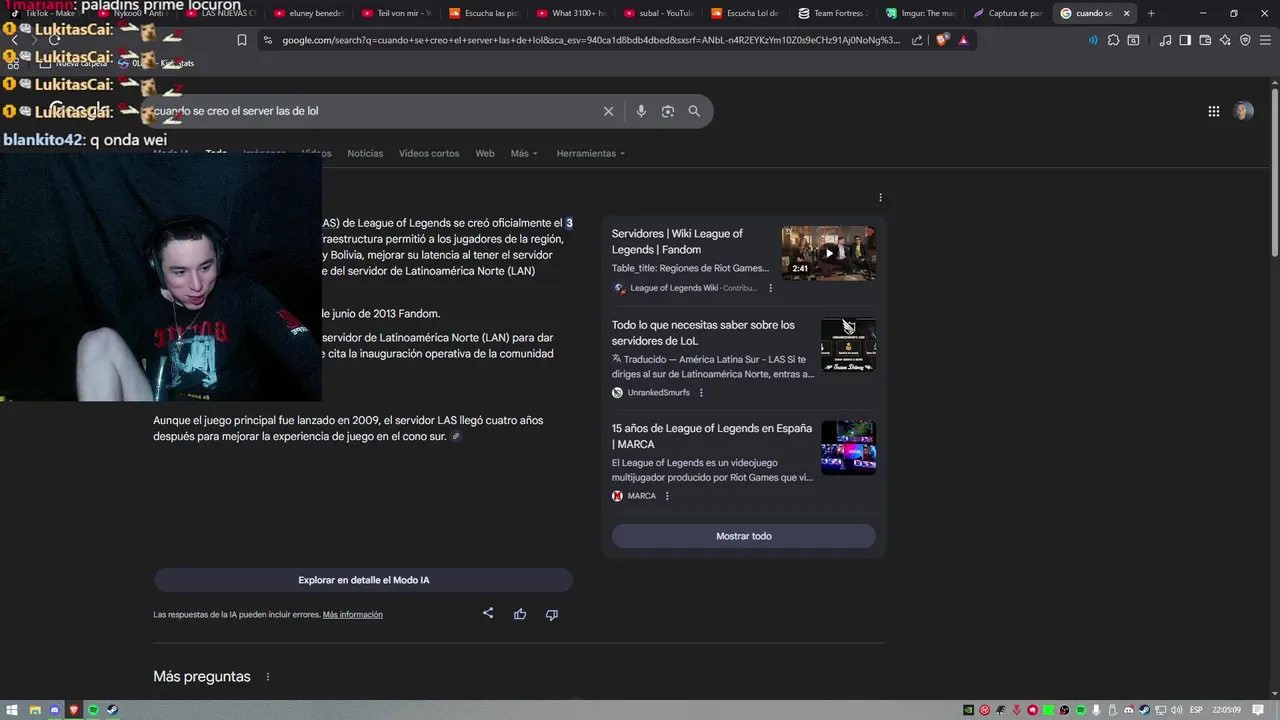Viewport: 1280px width, 720px height.
Task: Switch to the Videos cortos results tab
Action: 429,153
